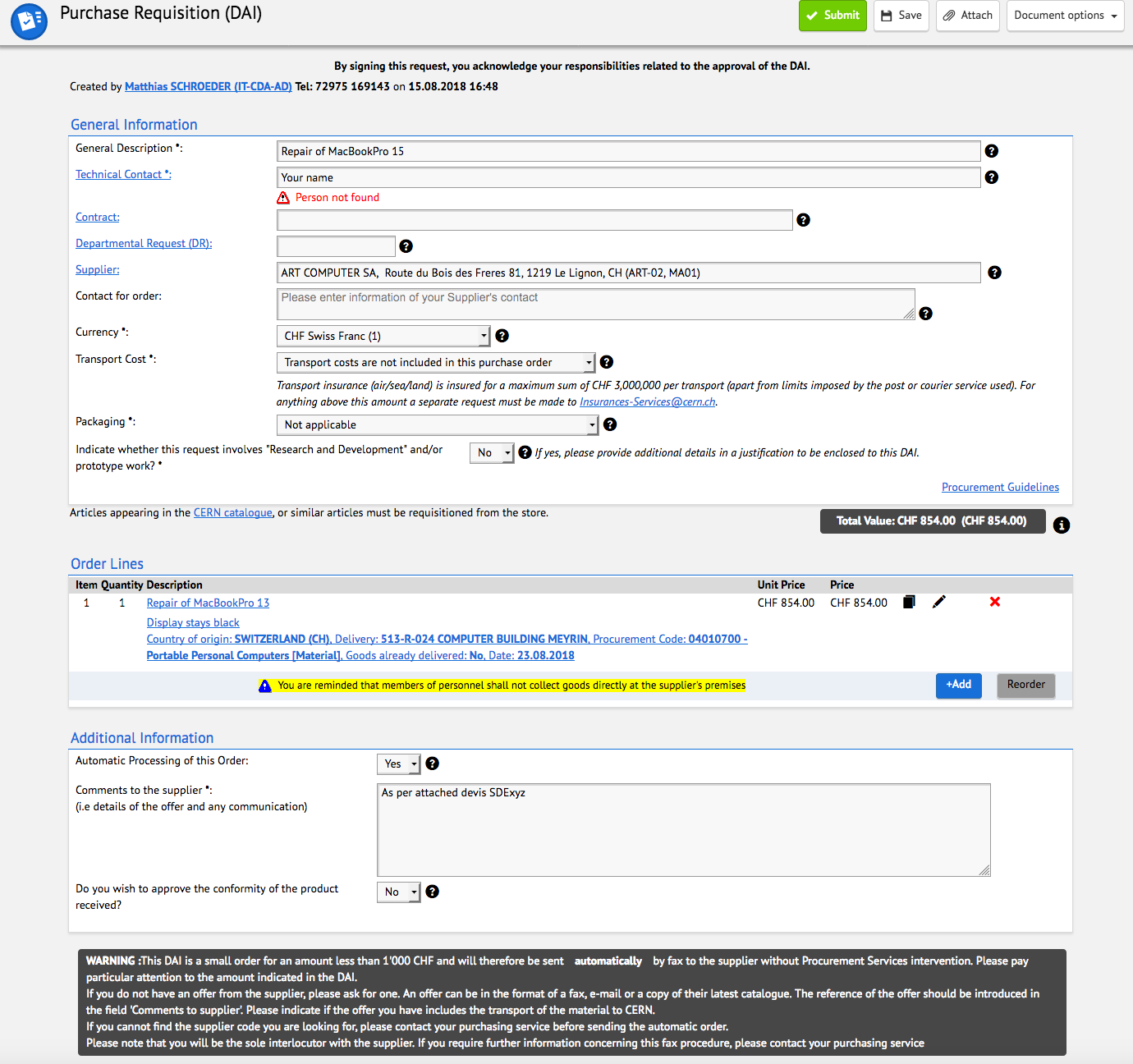Image resolution: width=1133 pixels, height=1064 pixels.
Task: Open help for Contact for order
Action: pyautogui.click(x=925, y=314)
